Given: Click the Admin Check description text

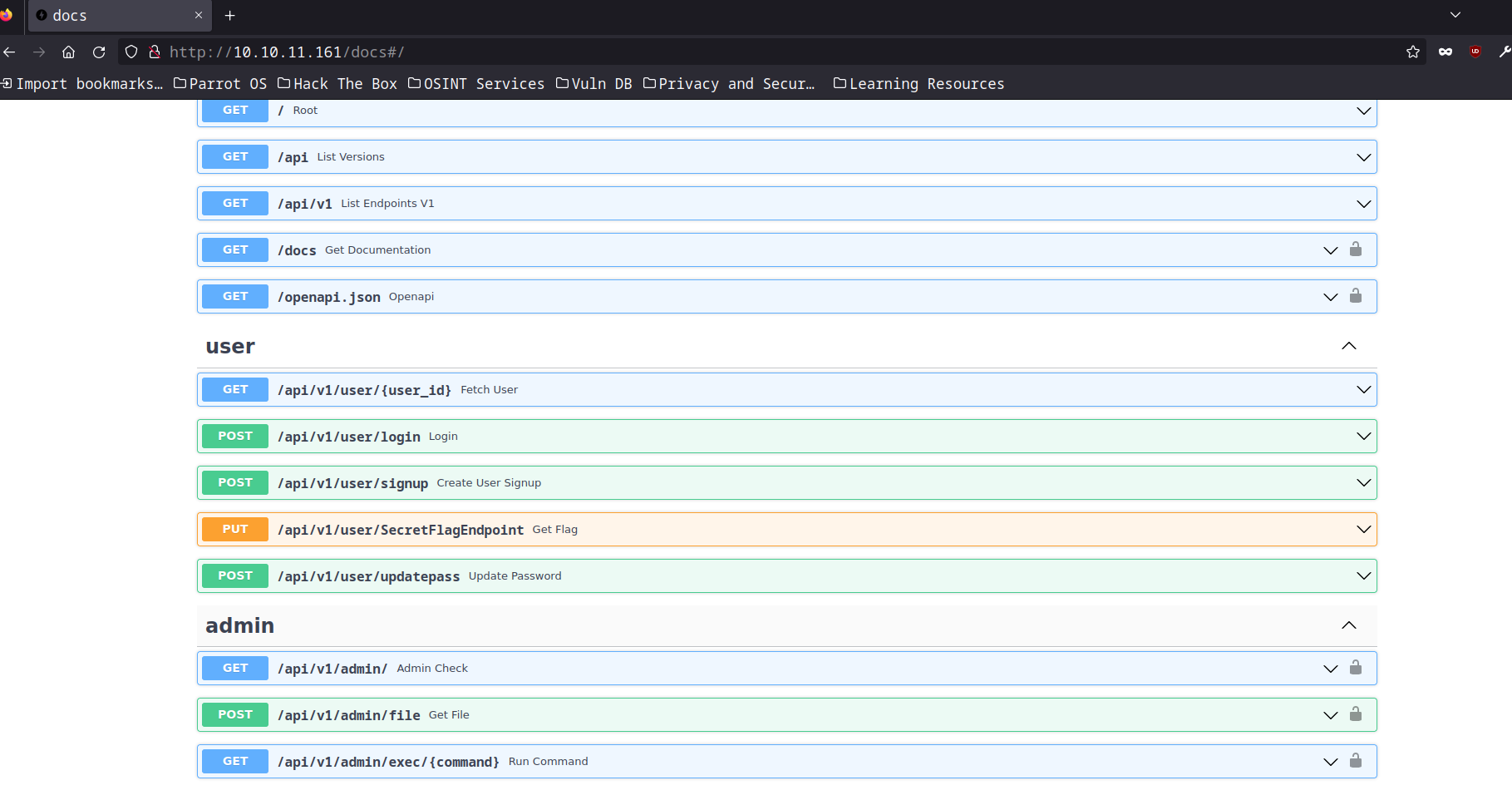Looking at the screenshot, I should point(432,668).
